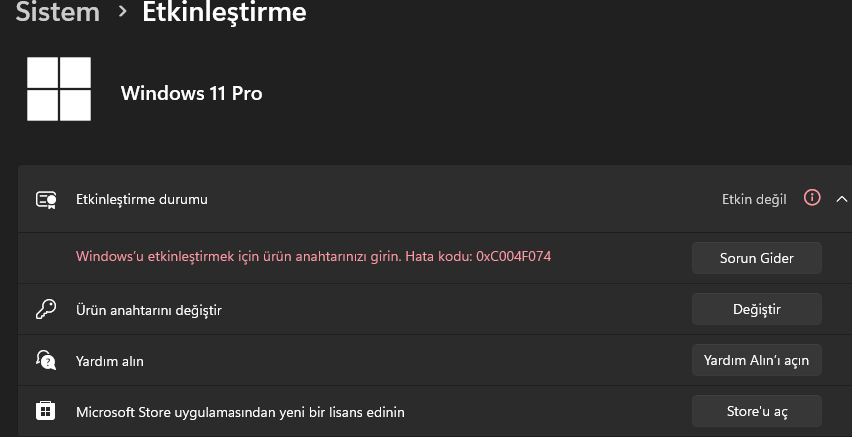Click the help chat icon beside Yardım alın

(46, 360)
